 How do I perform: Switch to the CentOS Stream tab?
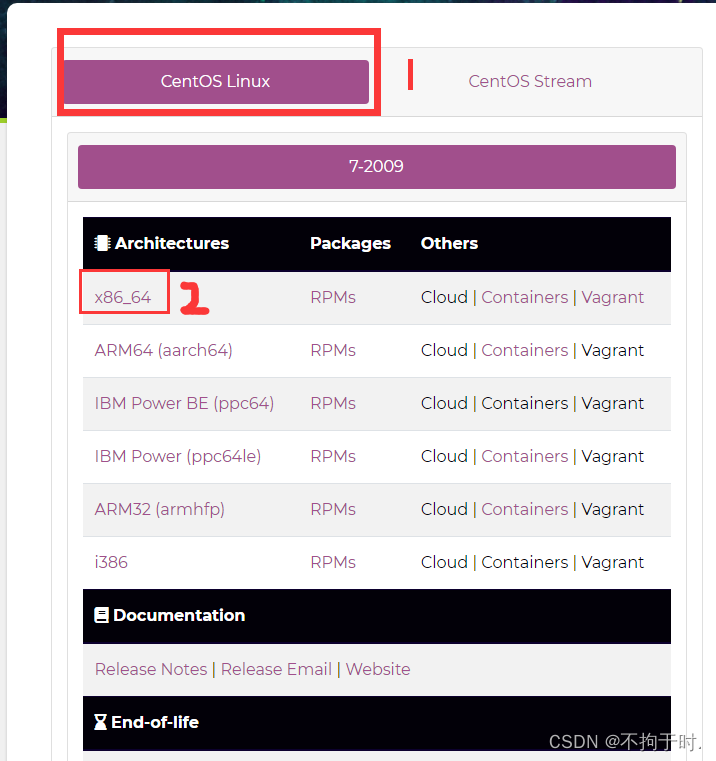tap(530, 82)
